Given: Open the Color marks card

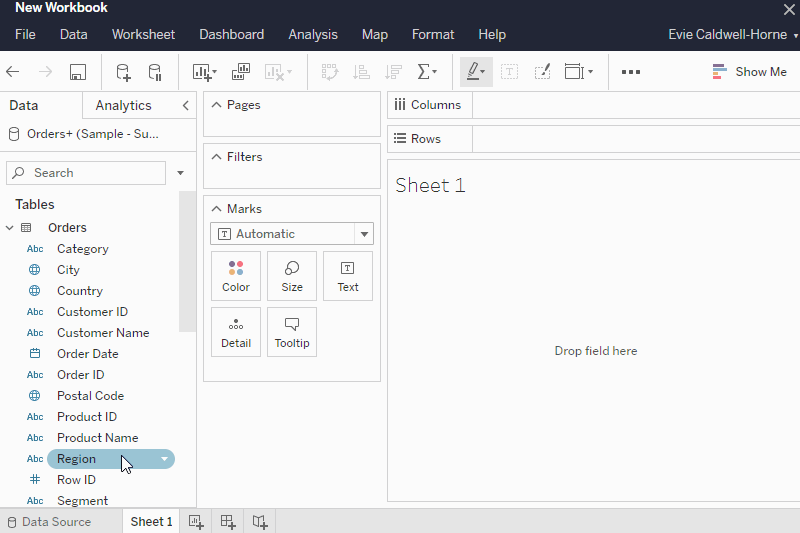Looking at the screenshot, I should tap(236, 276).
